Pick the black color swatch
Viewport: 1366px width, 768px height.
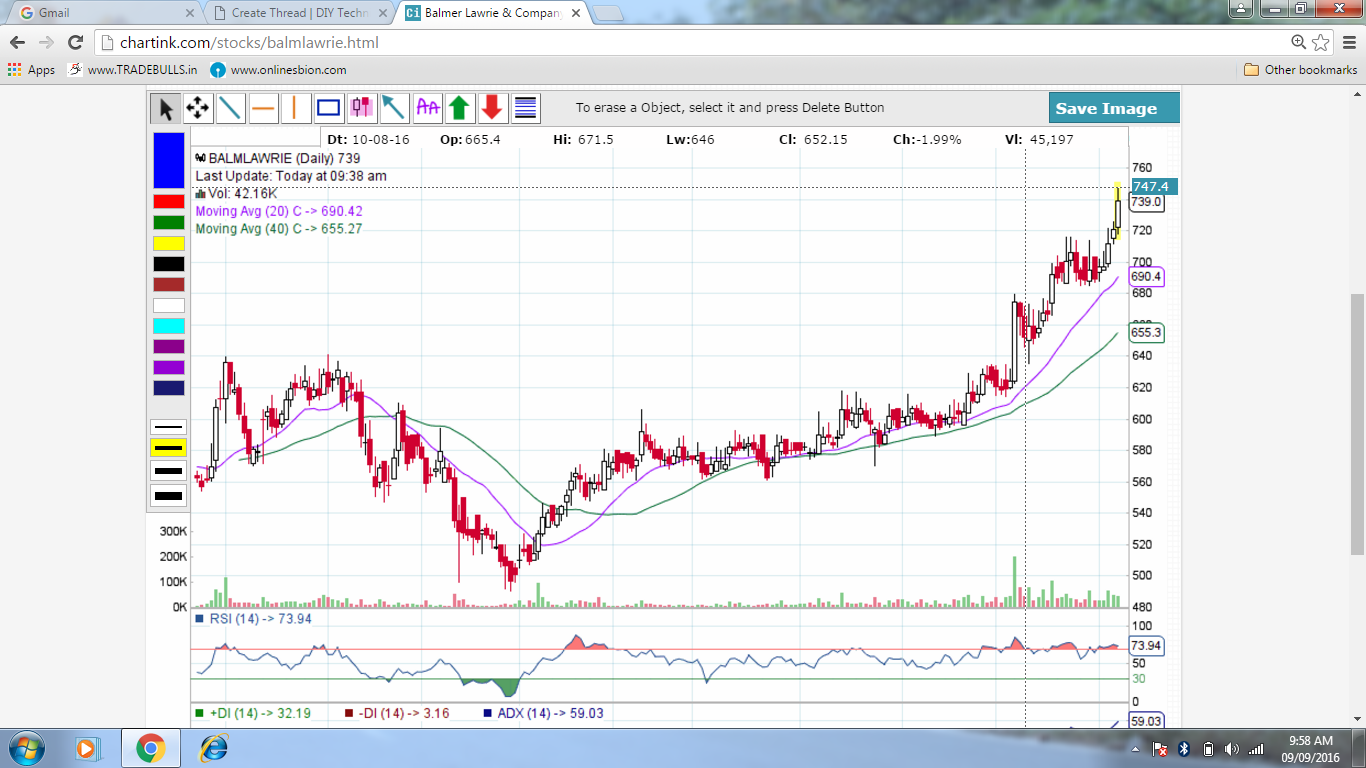point(169,264)
